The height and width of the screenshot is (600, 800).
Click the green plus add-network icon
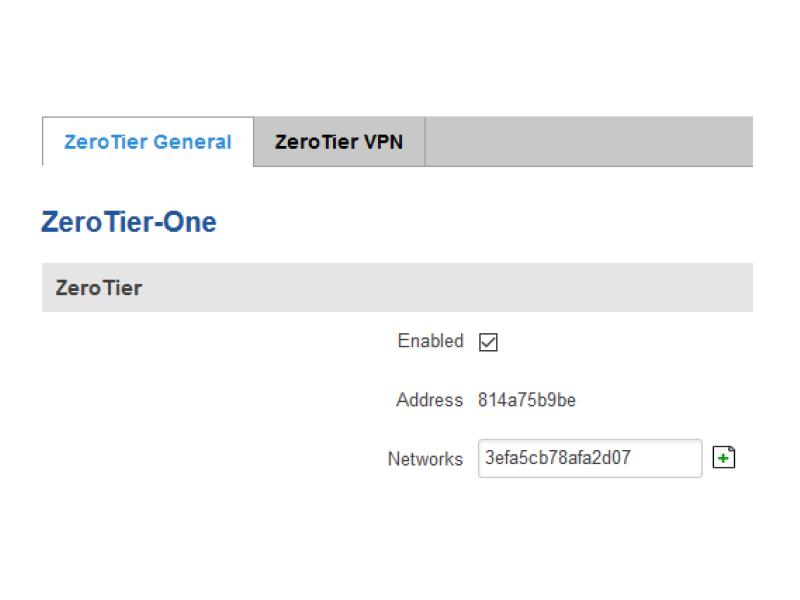723,457
